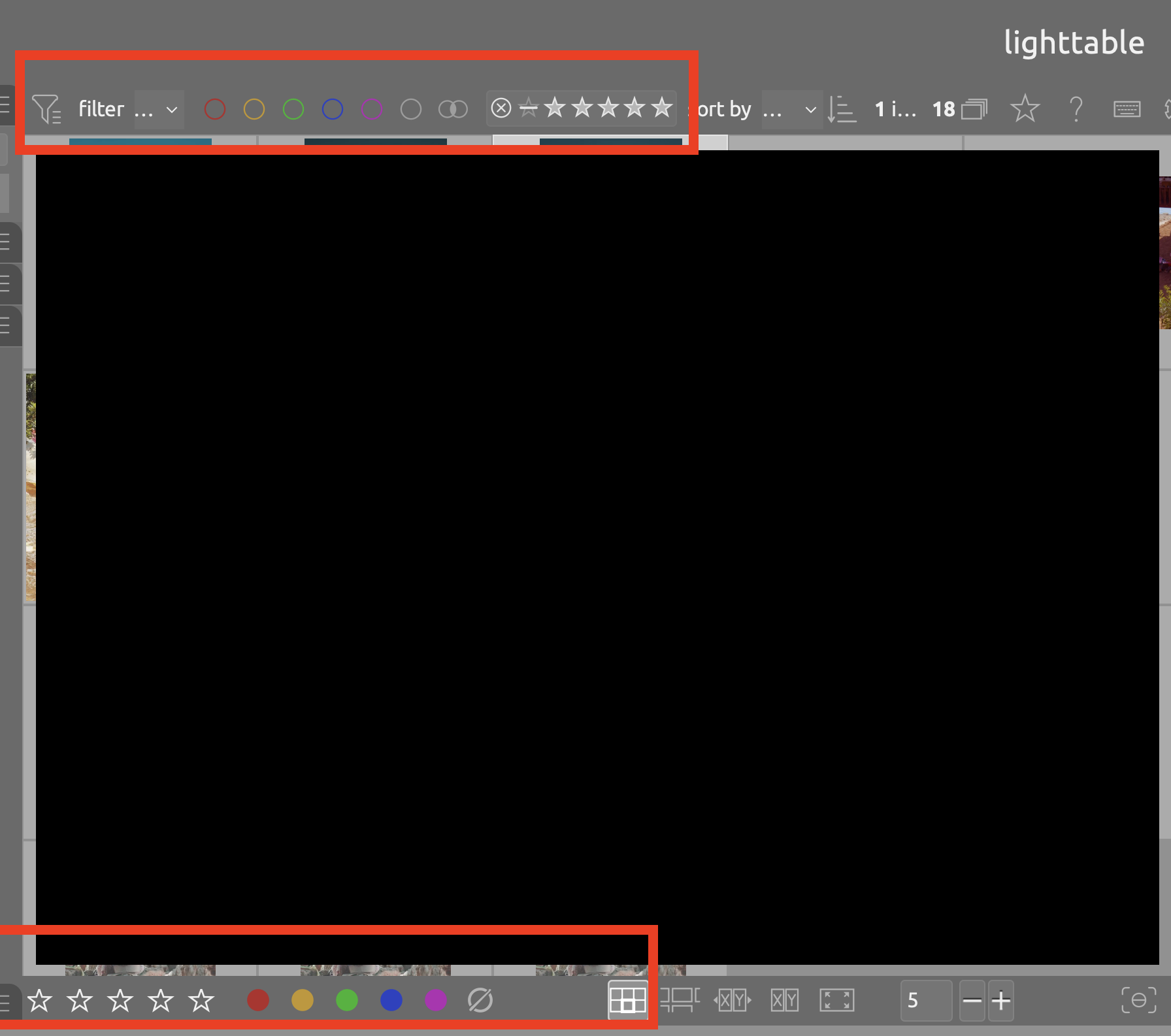The width and height of the screenshot is (1171, 1036).
Task: Click the thumbnails-per-row field showing 5
Action: (926, 1000)
